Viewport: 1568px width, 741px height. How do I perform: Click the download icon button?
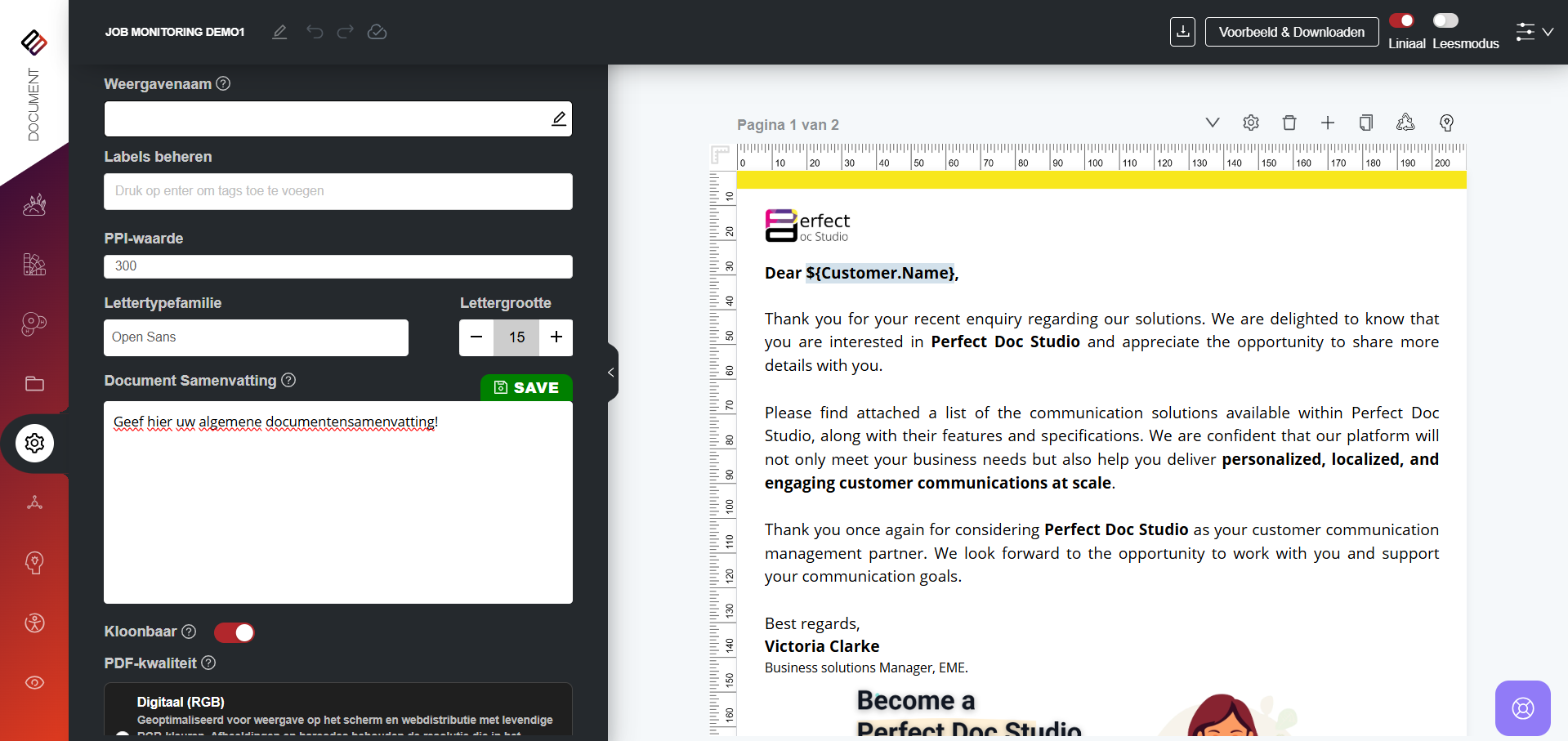(x=1182, y=32)
